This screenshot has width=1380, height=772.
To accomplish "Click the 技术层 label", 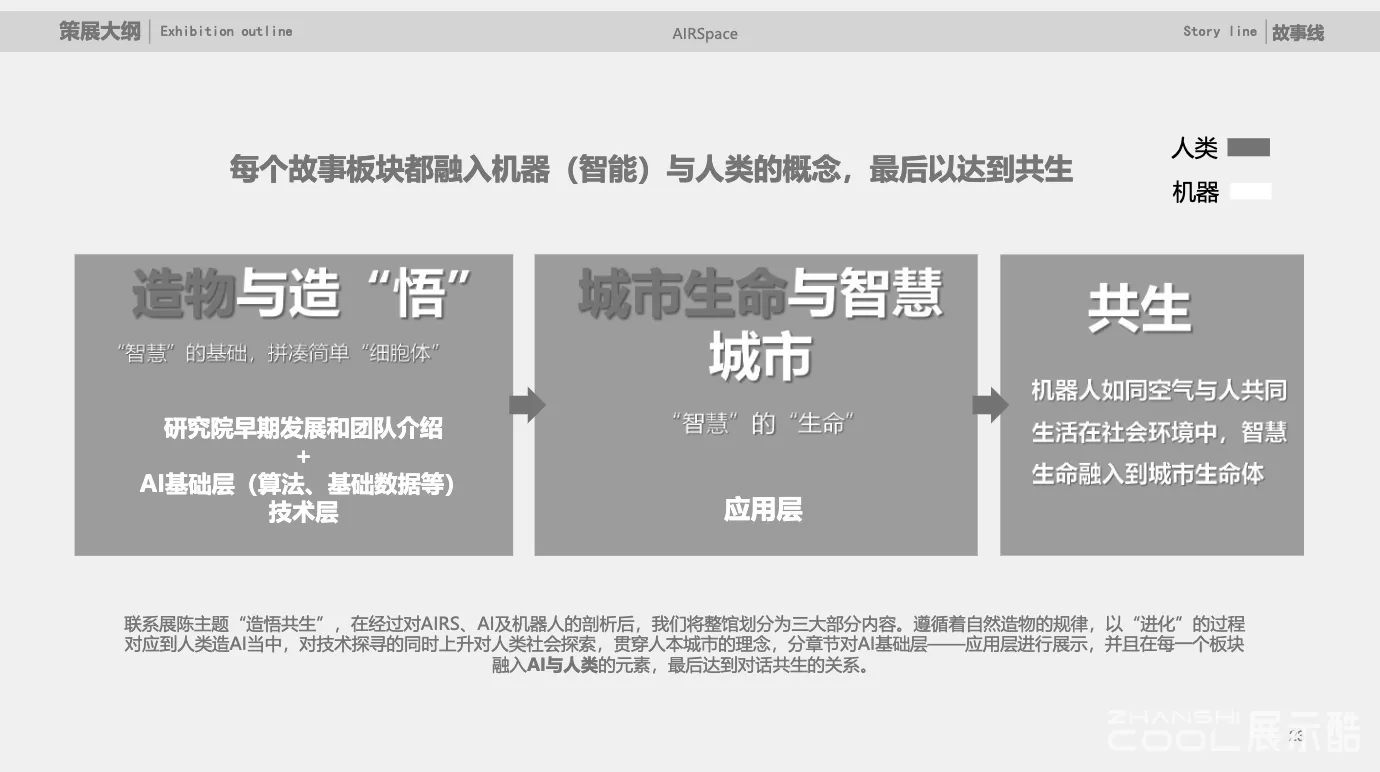I will click(303, 512).
